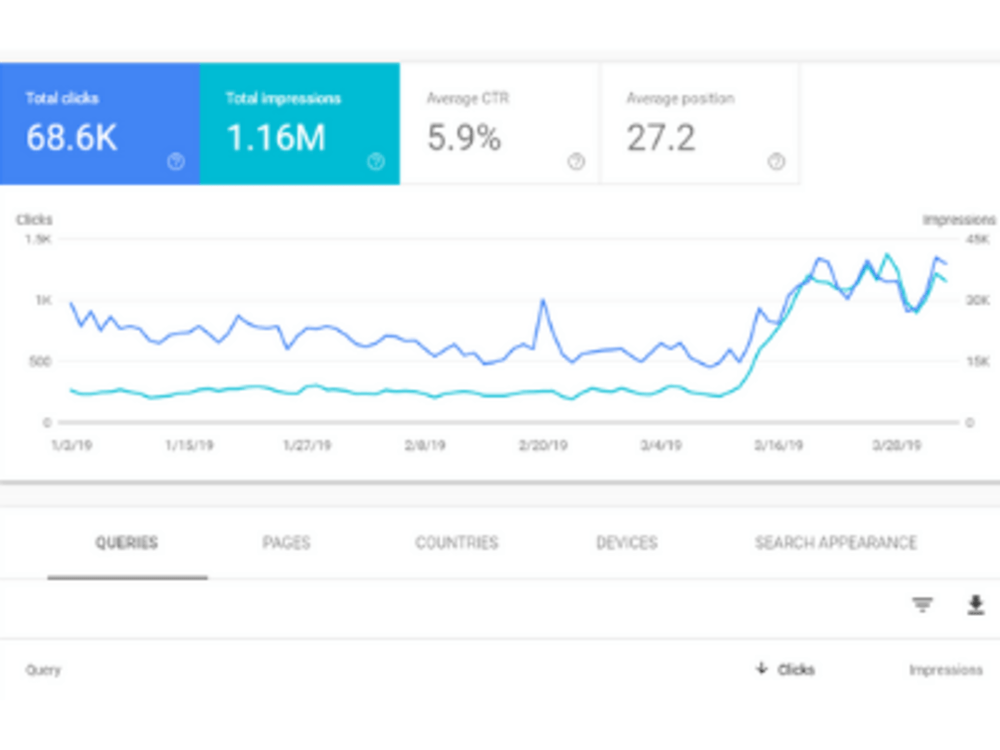
Task: Click the 68.6K total clicks value
Action: pyautogui.click(x=71, y=138)
